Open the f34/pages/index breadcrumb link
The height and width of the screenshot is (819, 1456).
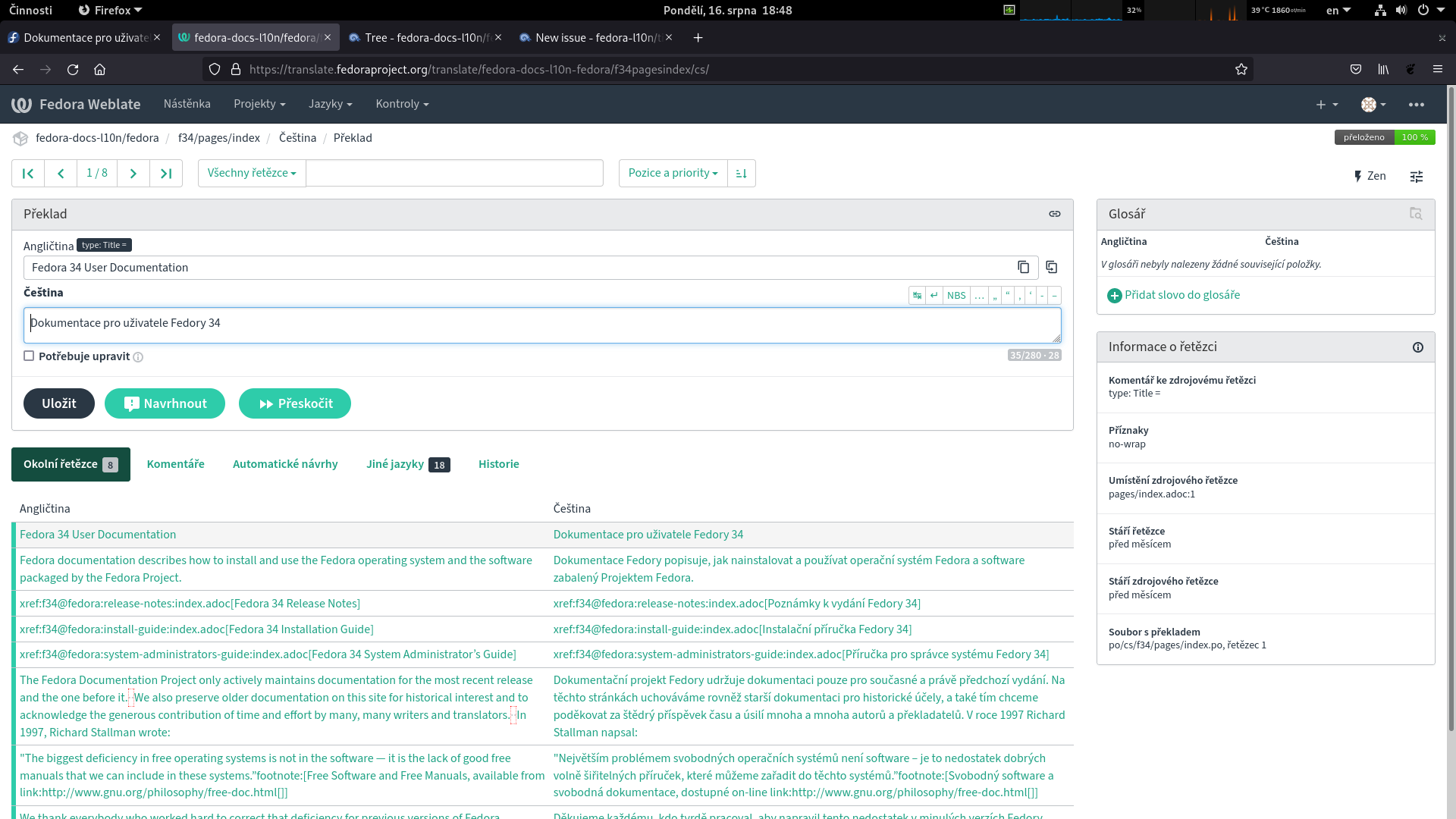tap(219, 138)
